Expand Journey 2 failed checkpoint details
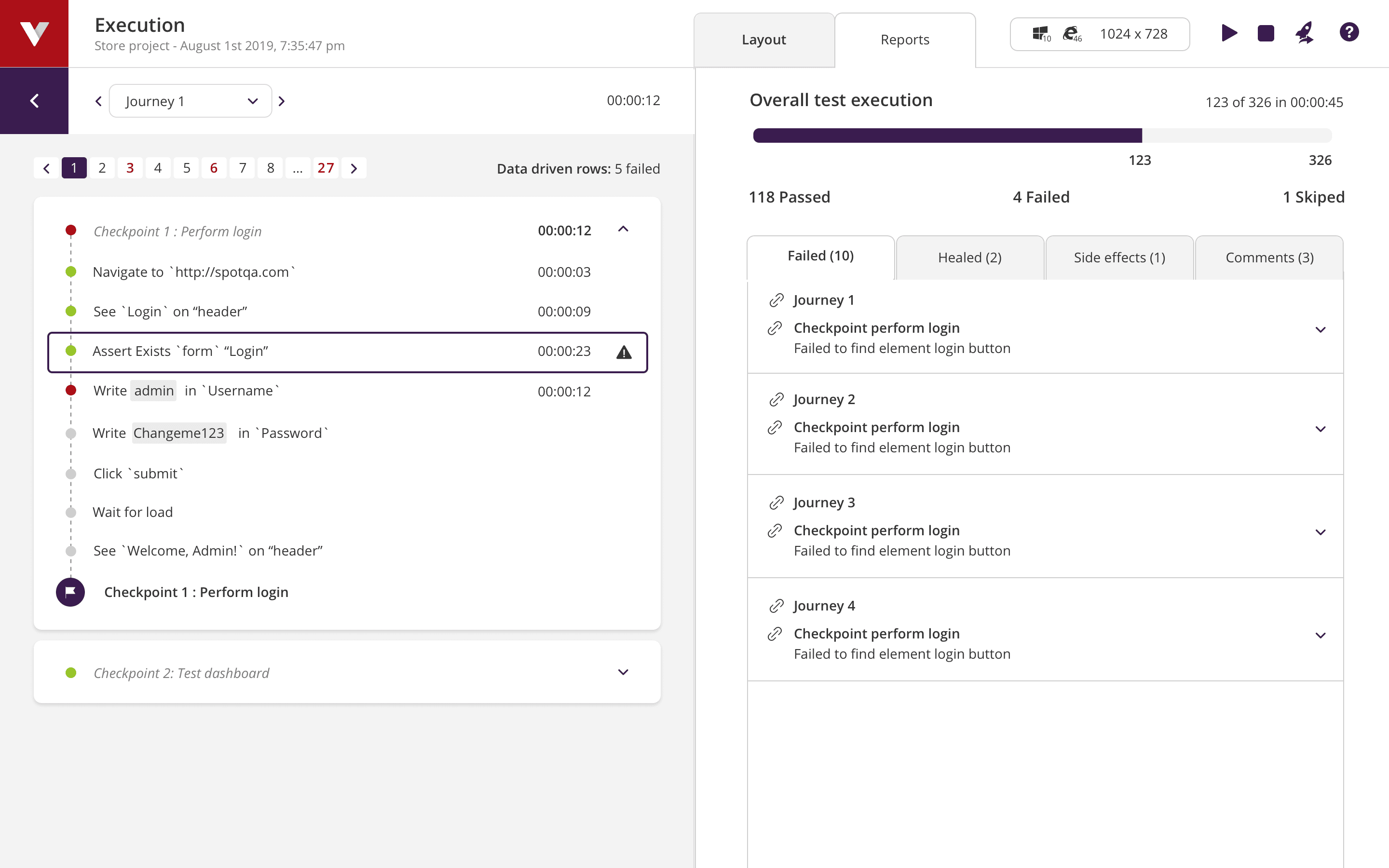Viewport: 1389px width, 868px height. 1321,429
